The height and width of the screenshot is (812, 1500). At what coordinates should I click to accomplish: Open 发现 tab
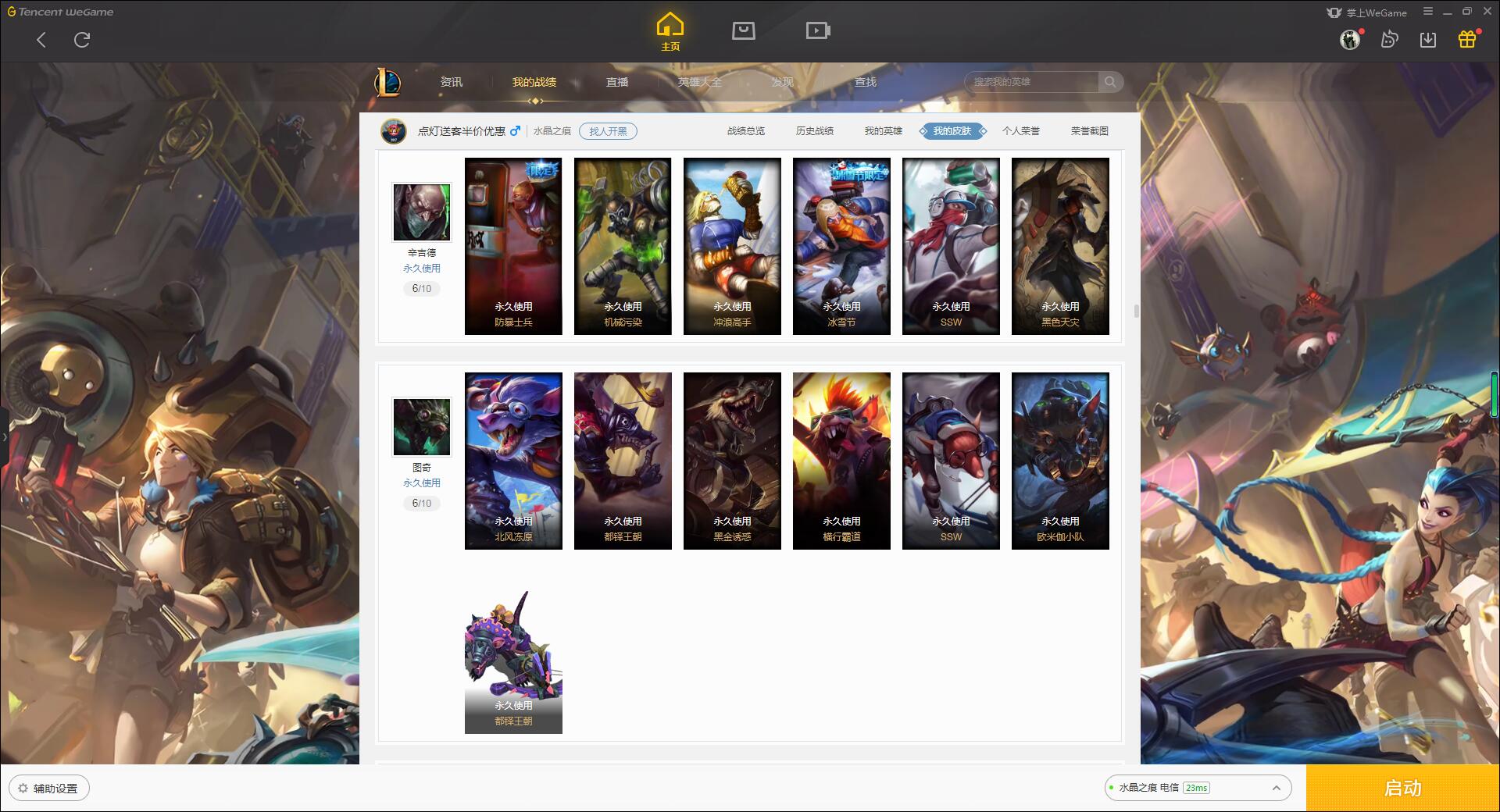[x=783, y=82]
